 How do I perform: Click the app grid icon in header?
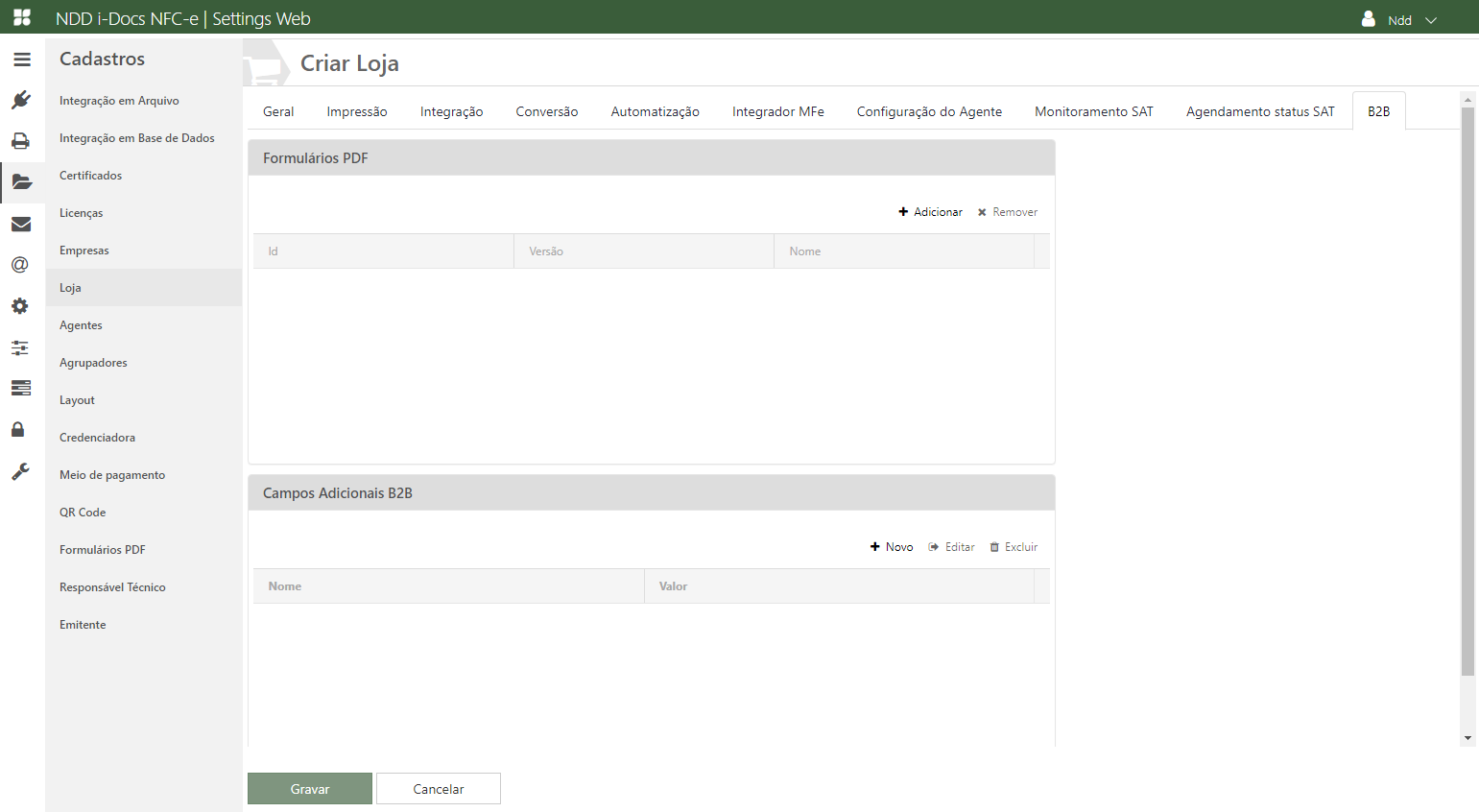point(22,17)
